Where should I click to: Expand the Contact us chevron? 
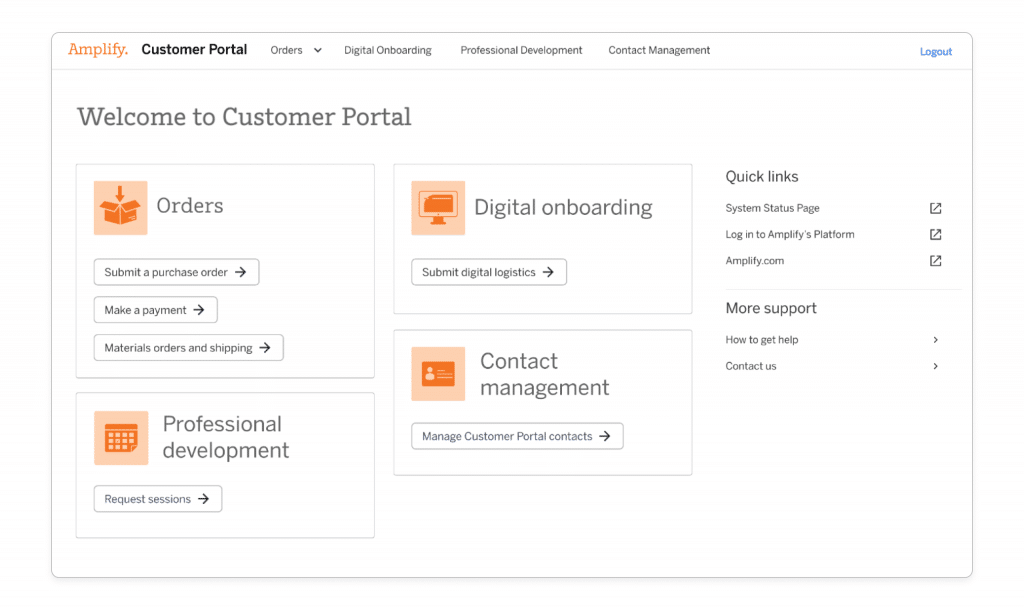click(x=935, y=366)
